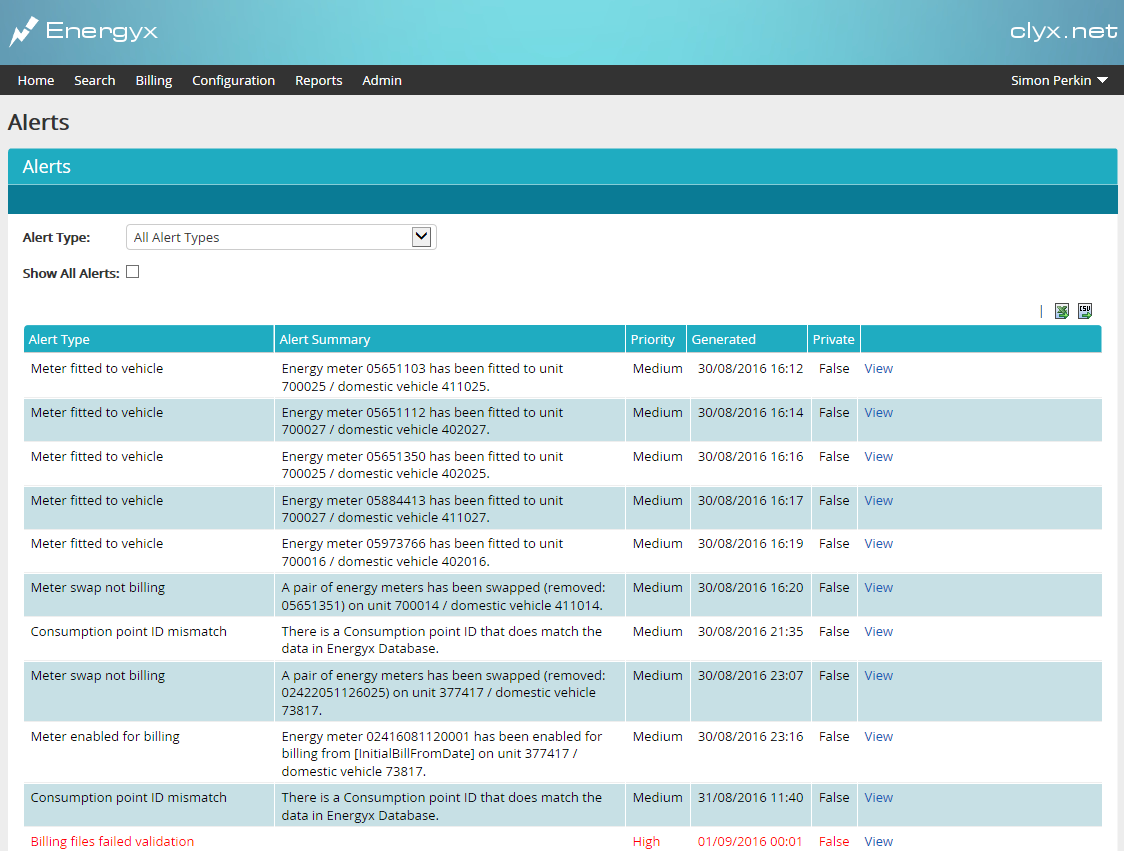View the alert generated 30/08/2016 16:20
1124x851 pixels.
(878, 587)
